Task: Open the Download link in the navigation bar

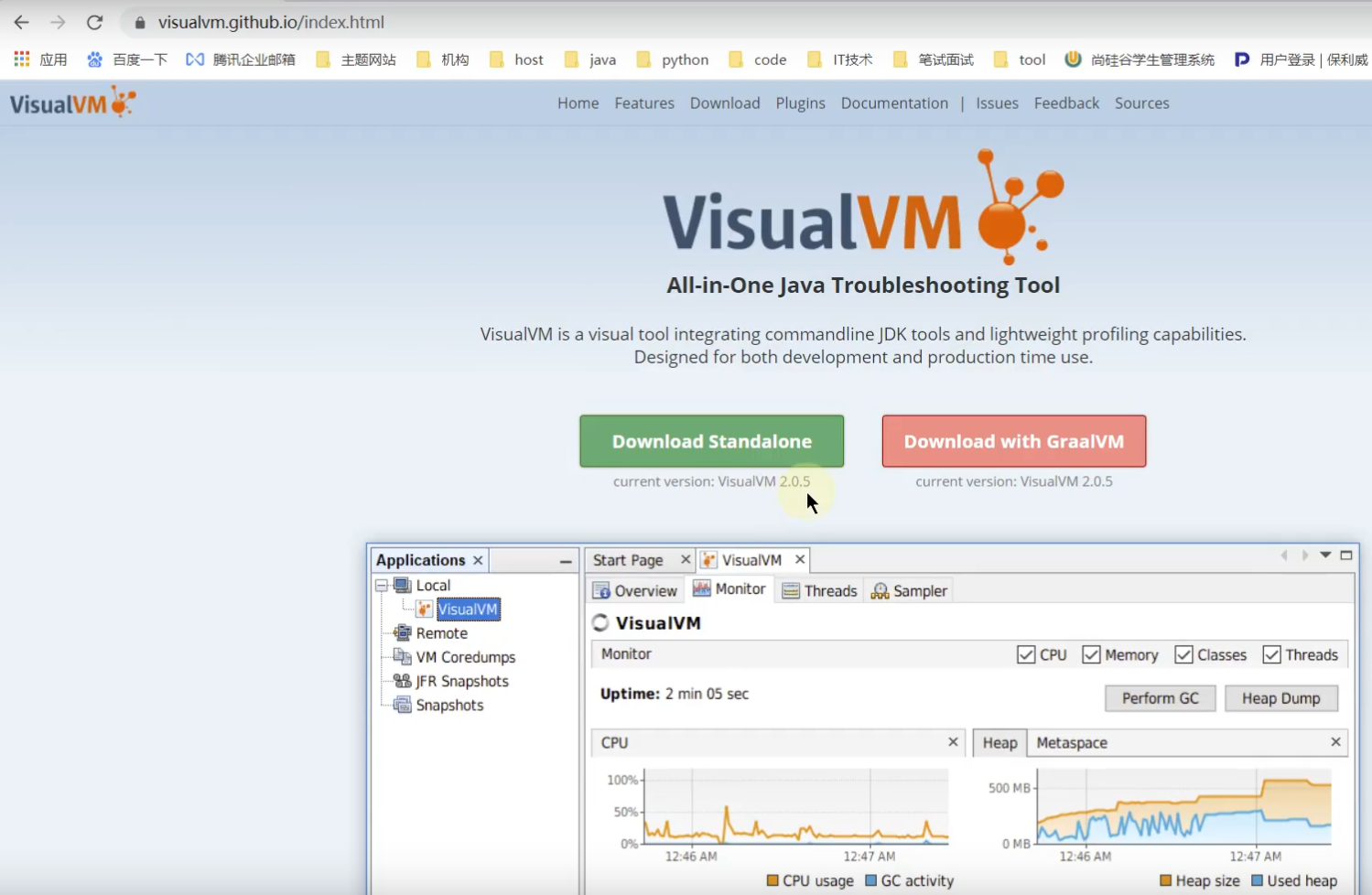Action: pos(725,103)
